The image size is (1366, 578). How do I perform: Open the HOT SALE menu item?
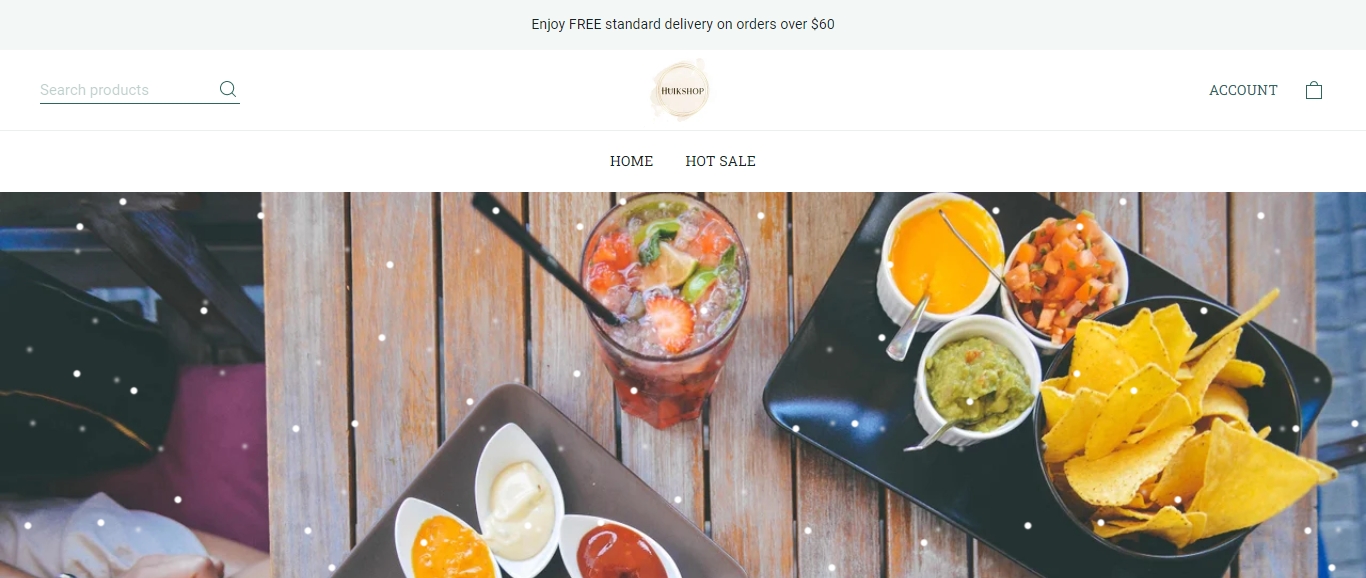(720, 161)
